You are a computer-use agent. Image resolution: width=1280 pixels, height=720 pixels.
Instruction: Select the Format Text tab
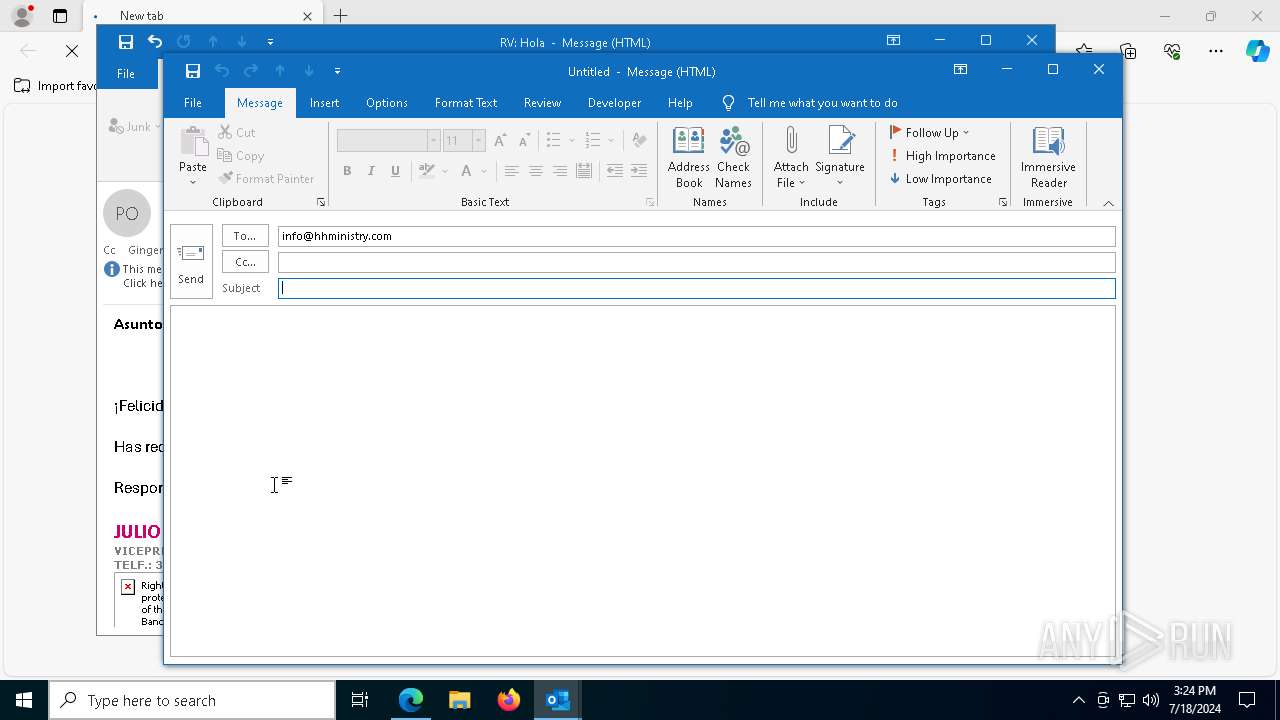466,103
